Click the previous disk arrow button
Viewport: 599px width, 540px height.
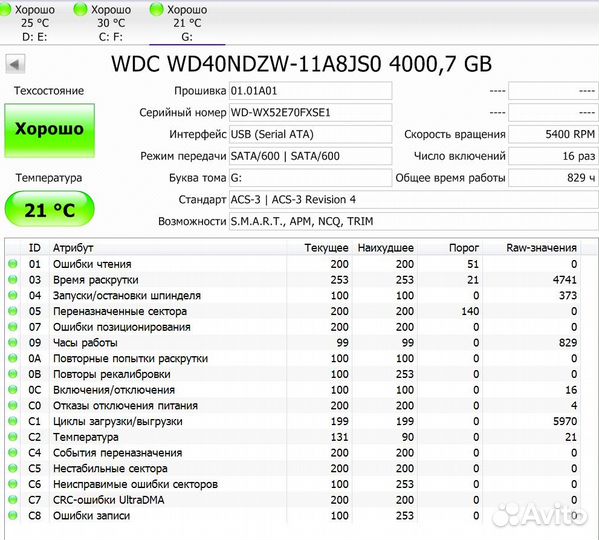click(x=15, y=64)
